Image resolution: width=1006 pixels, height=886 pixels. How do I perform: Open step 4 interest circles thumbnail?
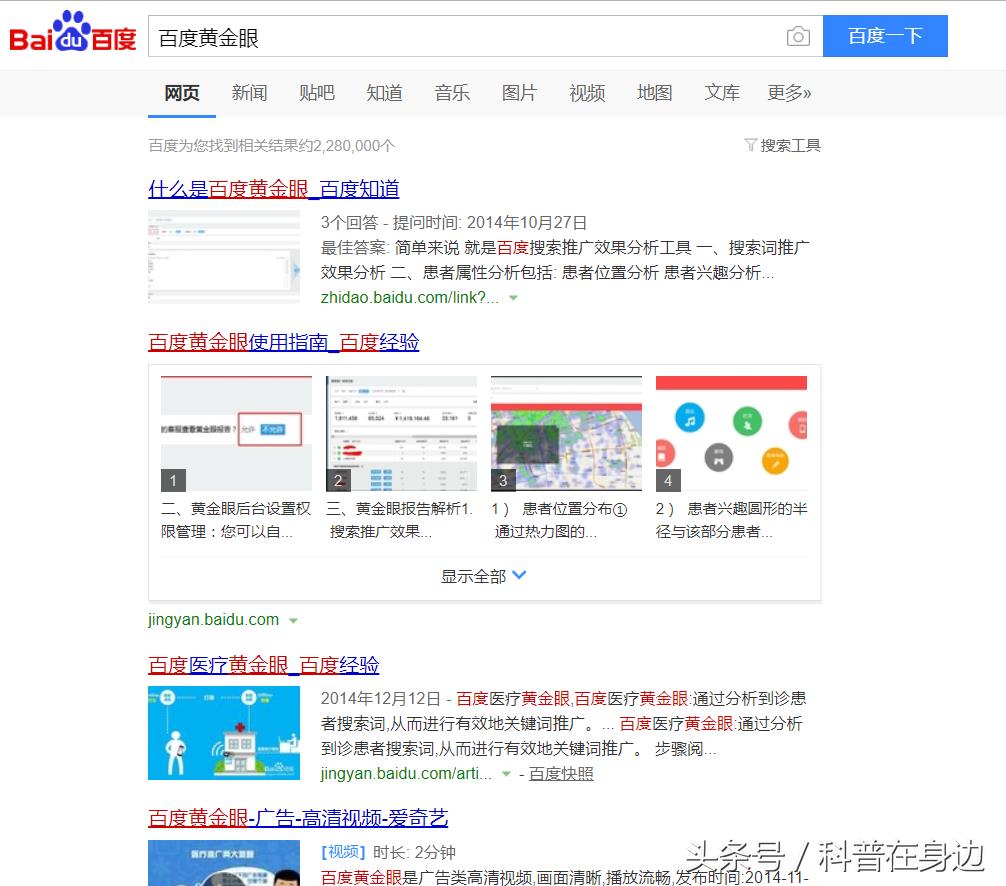pos(731,434)
